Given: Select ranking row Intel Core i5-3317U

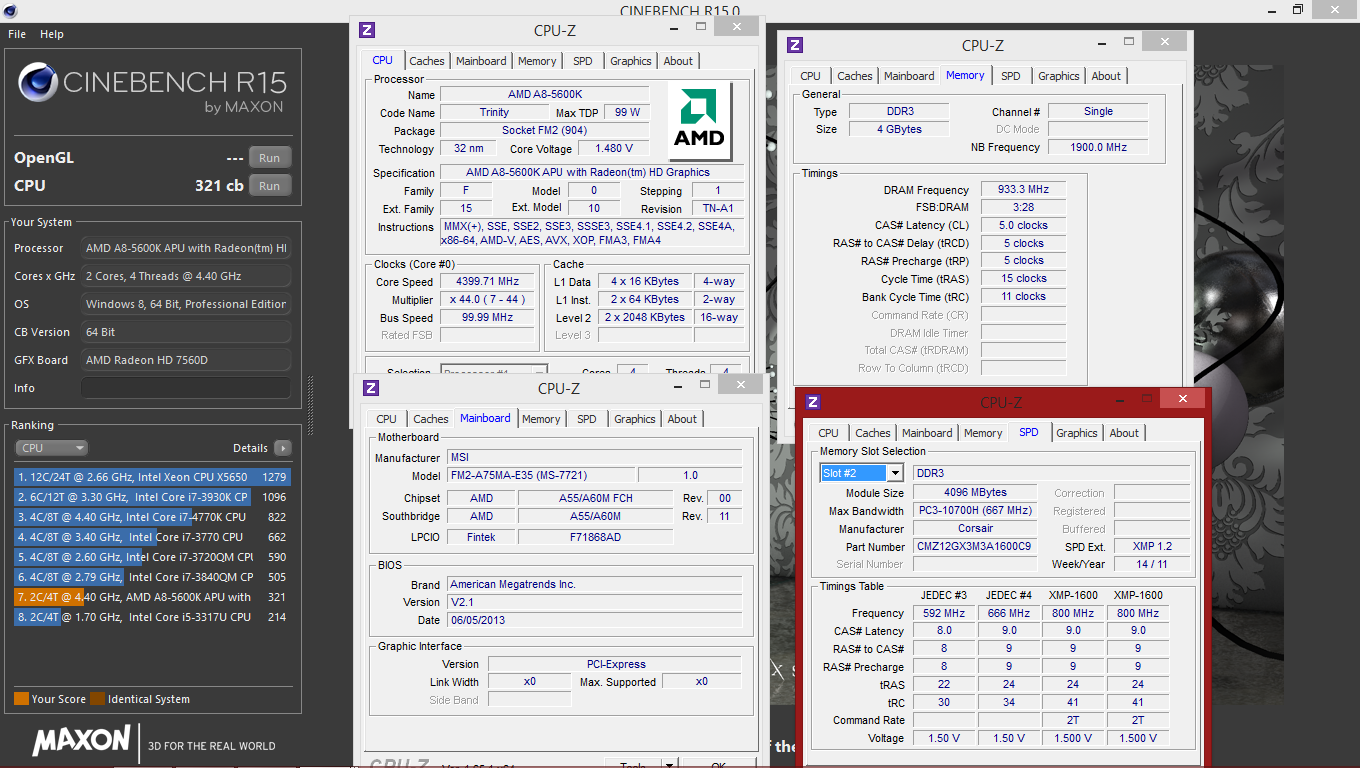Looking at the screenshot, I should [x=151, y=617].
